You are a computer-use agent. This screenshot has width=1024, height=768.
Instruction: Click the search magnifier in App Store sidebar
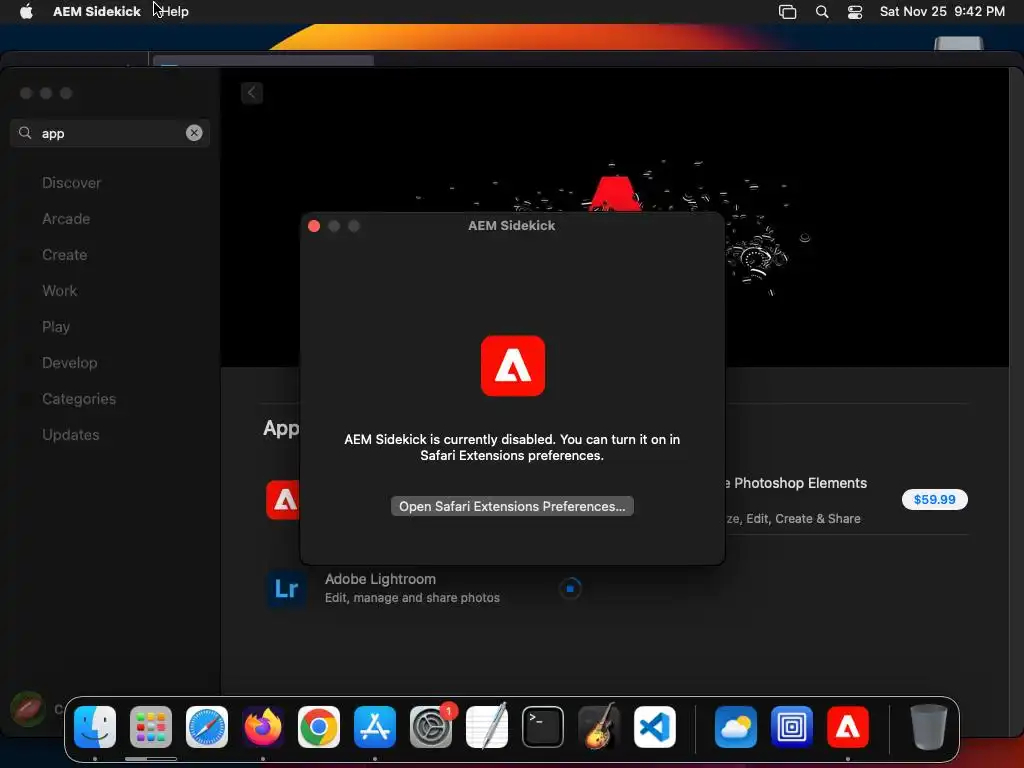pos(25,133)
